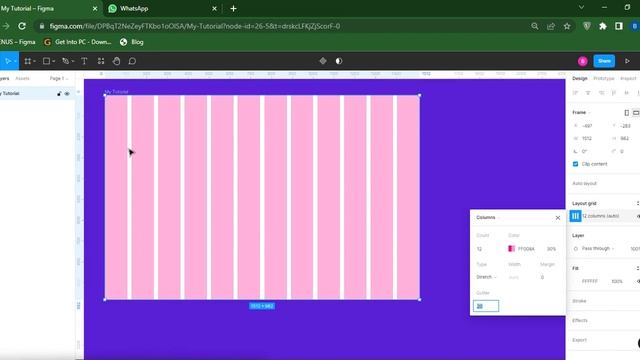Open a new browser tab

click(x=233, y=9)
